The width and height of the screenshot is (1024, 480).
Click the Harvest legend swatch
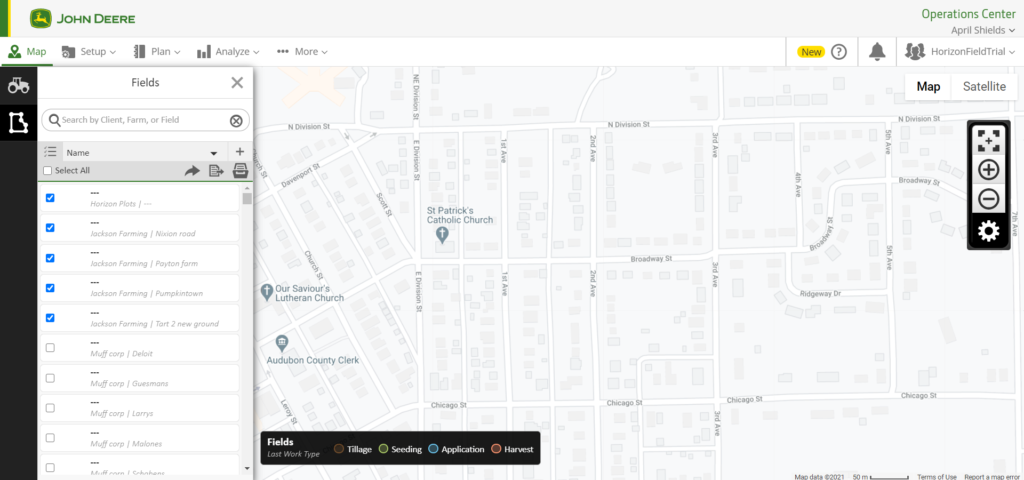click(x=496, y=449)
